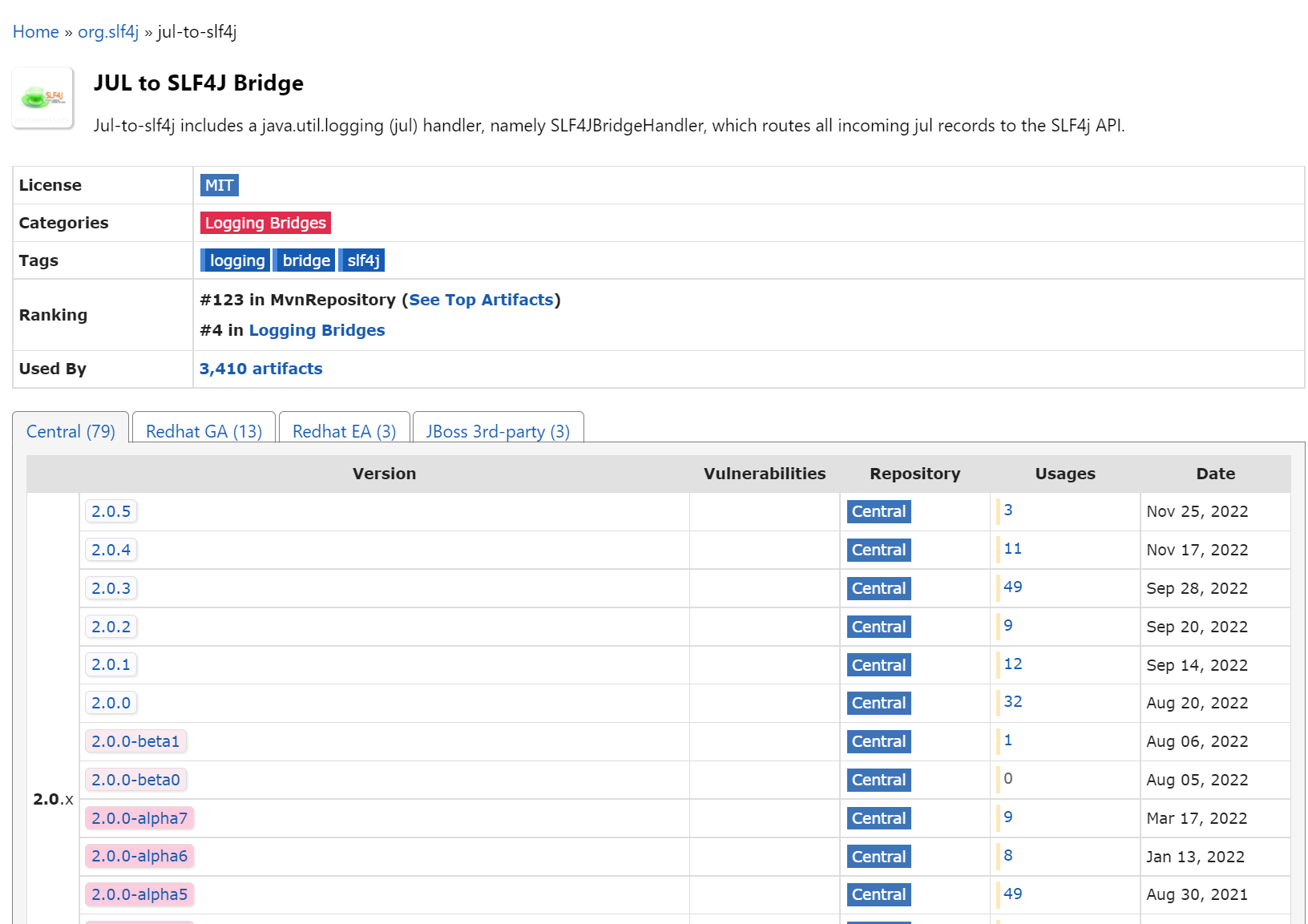The height and width of the screenshot is (924, 1308).
Task: Select the "slf4j" tag
Action: pyautogui.click(x=361, y=260)
